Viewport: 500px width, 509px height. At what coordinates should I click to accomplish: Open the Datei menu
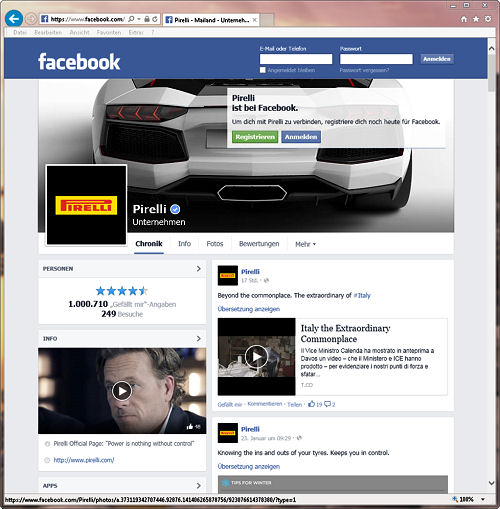[x=20, y=32]
